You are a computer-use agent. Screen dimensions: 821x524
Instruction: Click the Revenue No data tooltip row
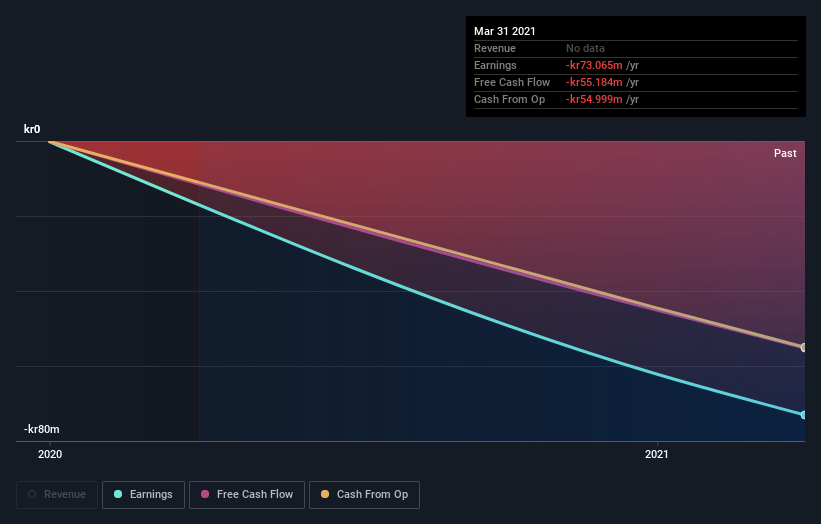[x=636, y=49]
